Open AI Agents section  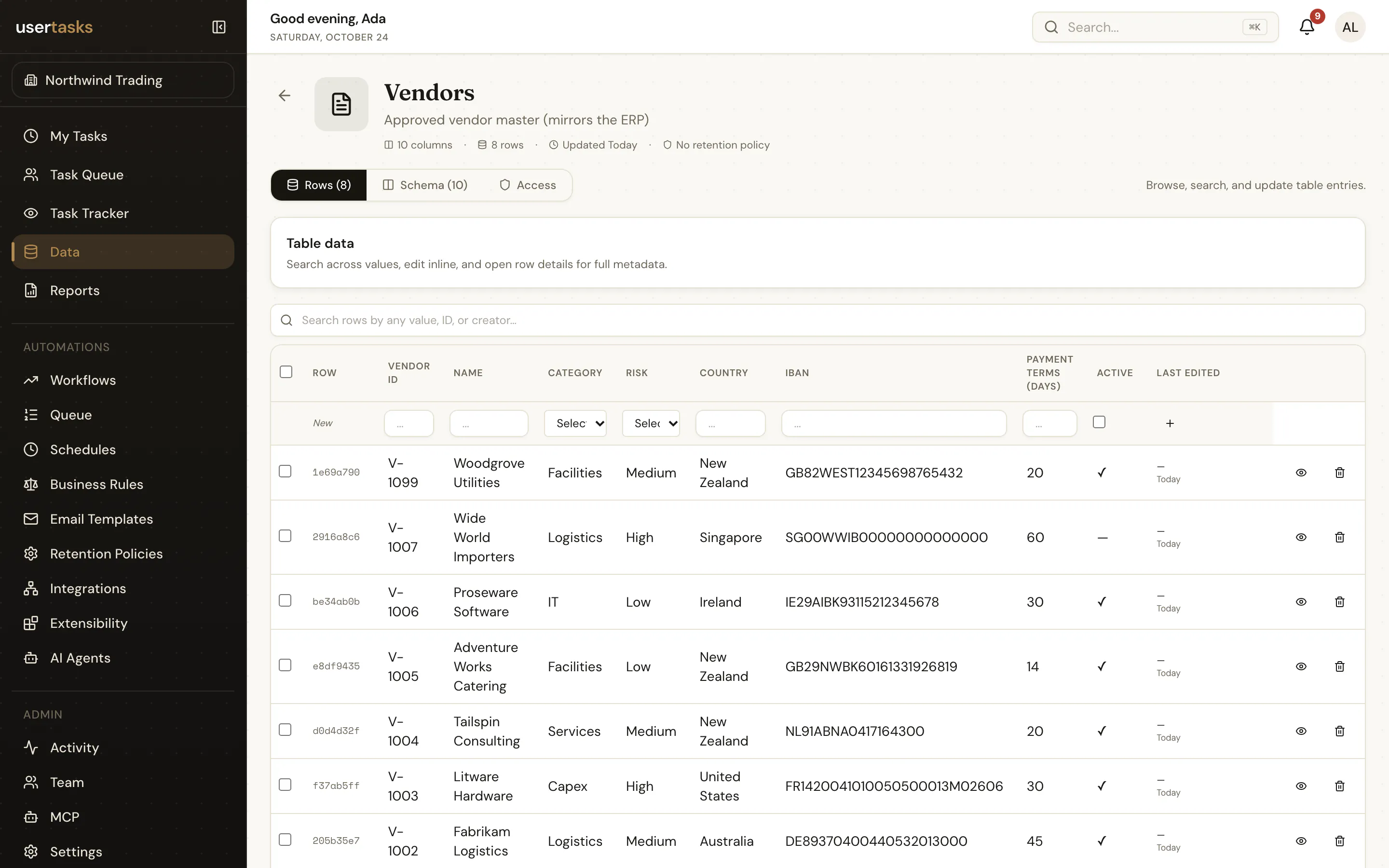coord(123,658)
